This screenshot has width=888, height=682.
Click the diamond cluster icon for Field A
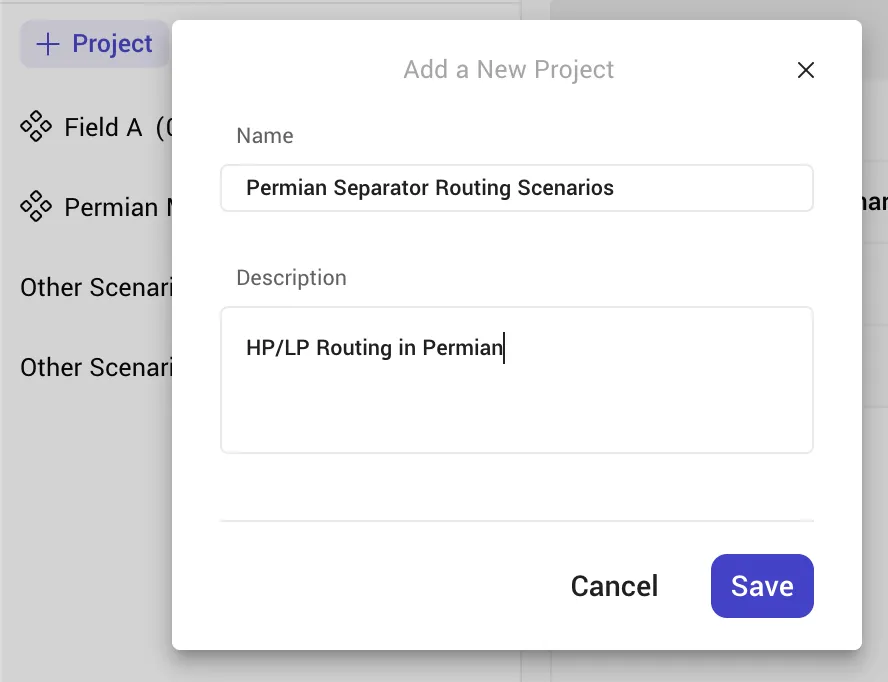click(36, 126)
